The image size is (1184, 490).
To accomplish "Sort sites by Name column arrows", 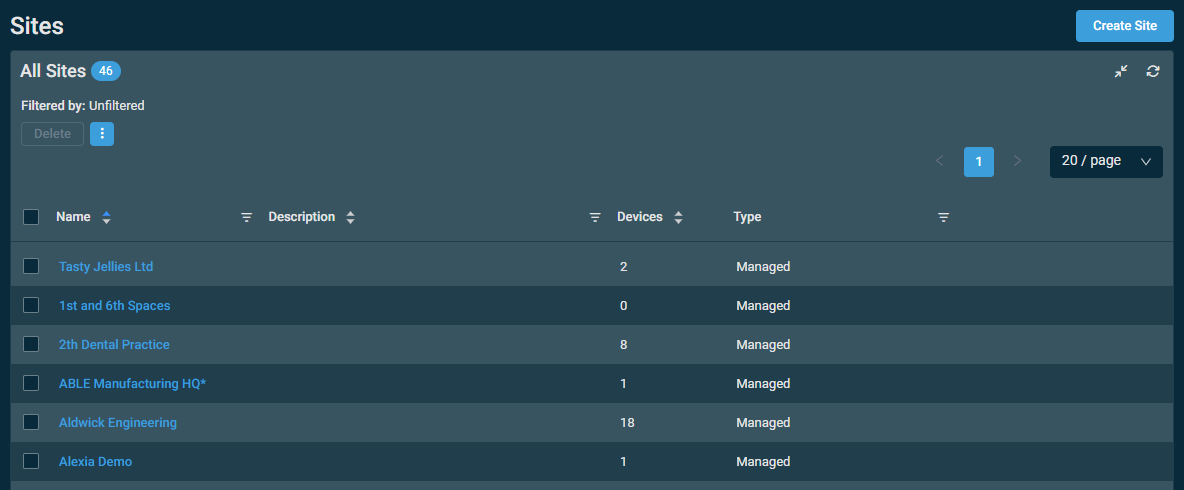I will pyautogui.click(x=107, y=217).
